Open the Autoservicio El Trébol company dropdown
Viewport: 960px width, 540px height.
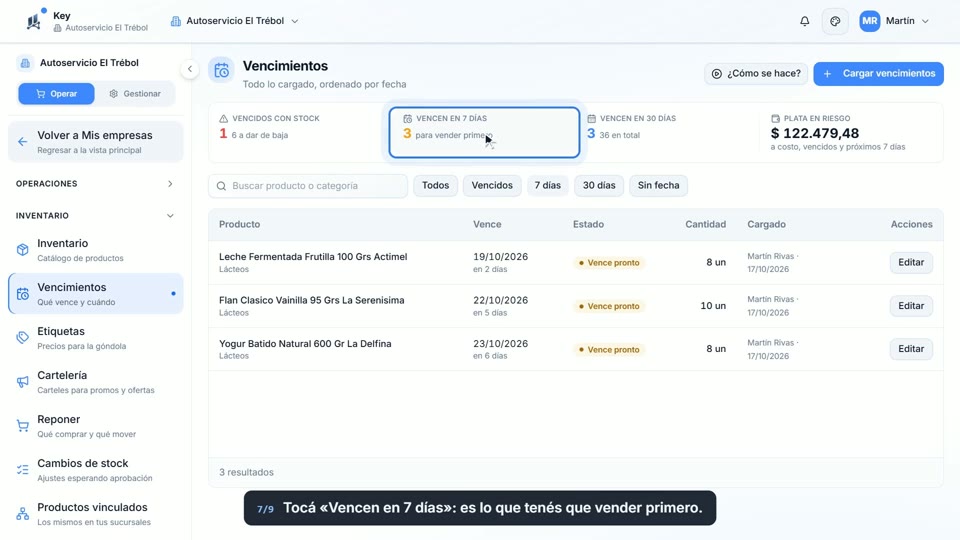click(x=235, y=21)
